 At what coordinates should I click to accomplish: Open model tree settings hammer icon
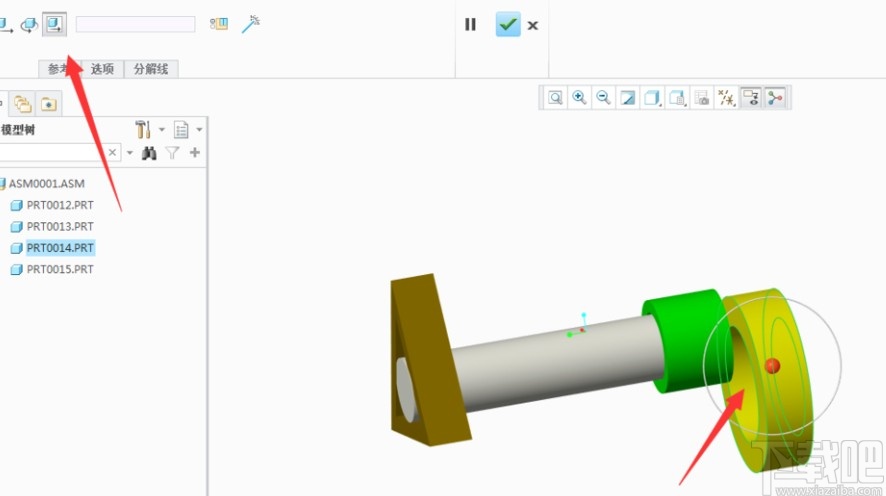pos(143,129)
